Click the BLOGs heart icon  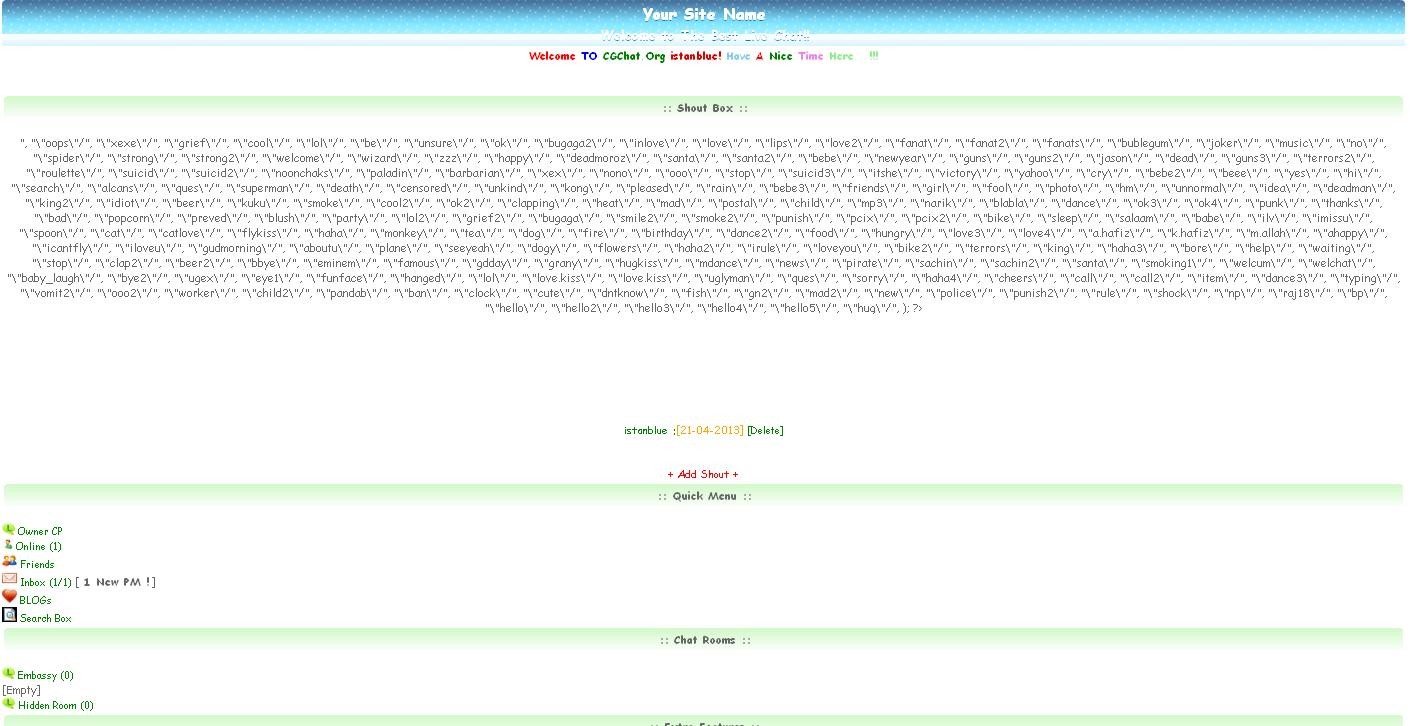click(10, 597)
